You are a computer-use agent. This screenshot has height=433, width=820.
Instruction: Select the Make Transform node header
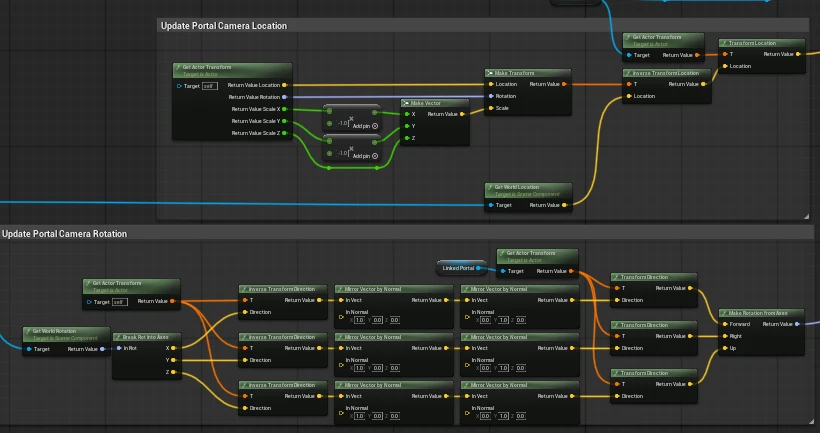coord(528,73)
